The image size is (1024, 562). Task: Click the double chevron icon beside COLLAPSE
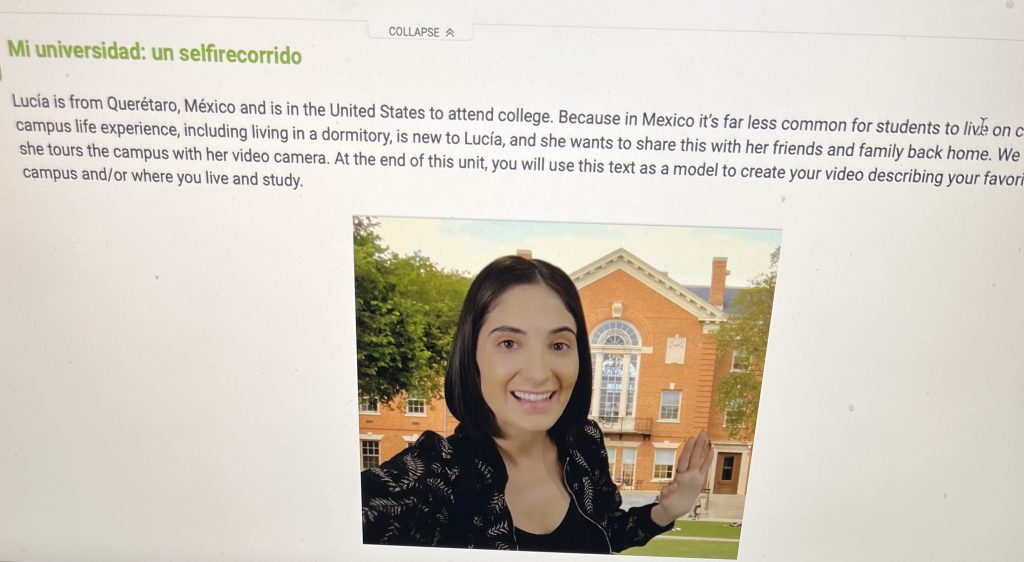point(449,33)
